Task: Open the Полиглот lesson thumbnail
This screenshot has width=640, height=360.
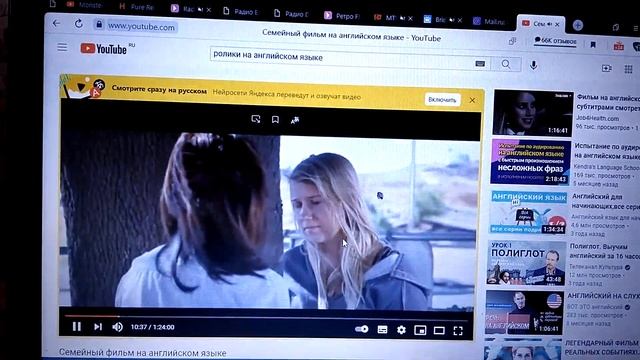Action: [x=526, y=262]
